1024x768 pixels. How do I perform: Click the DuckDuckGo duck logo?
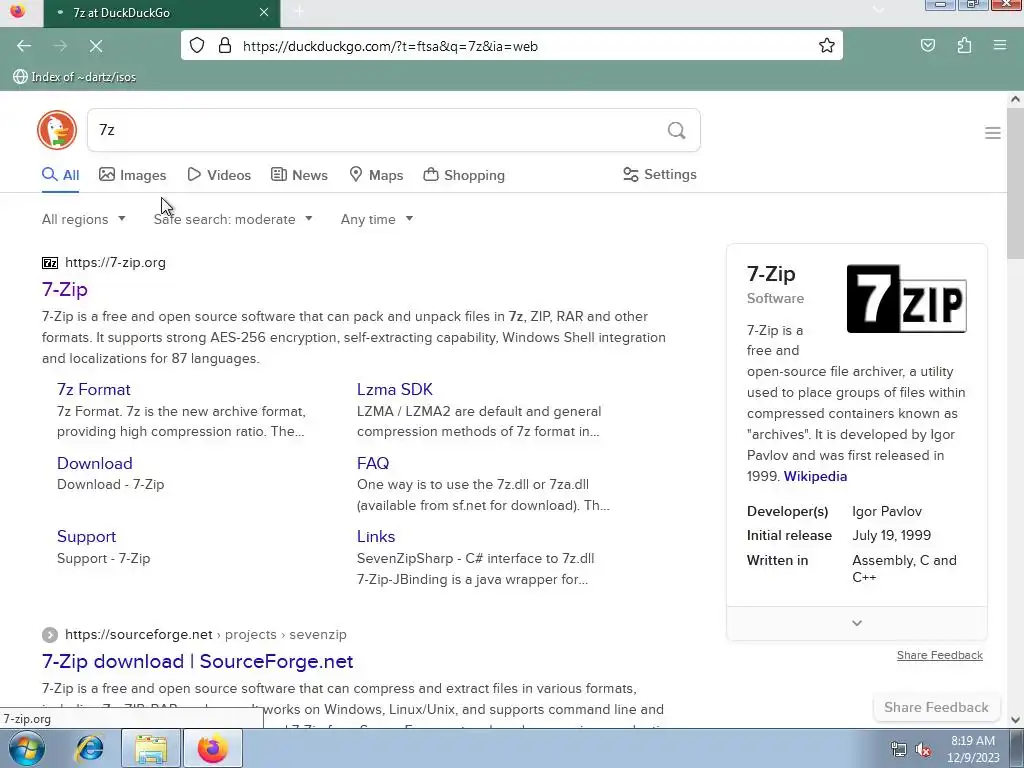(57, 130)
